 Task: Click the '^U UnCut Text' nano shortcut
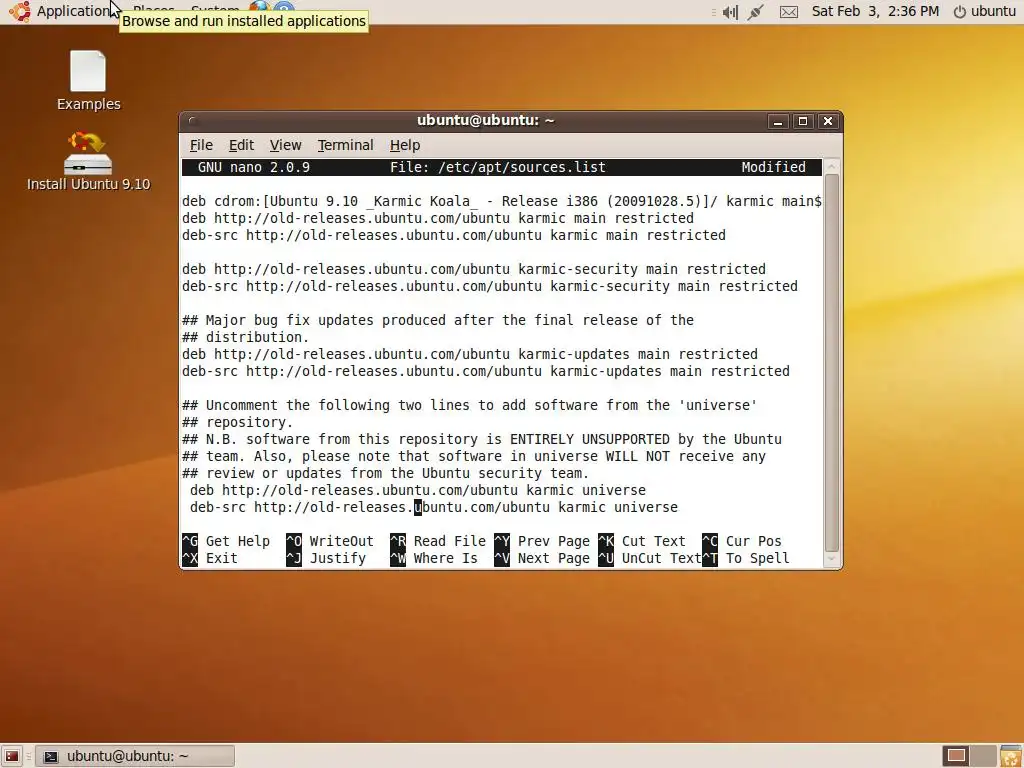pyautogui.click(x=650, y=558)
